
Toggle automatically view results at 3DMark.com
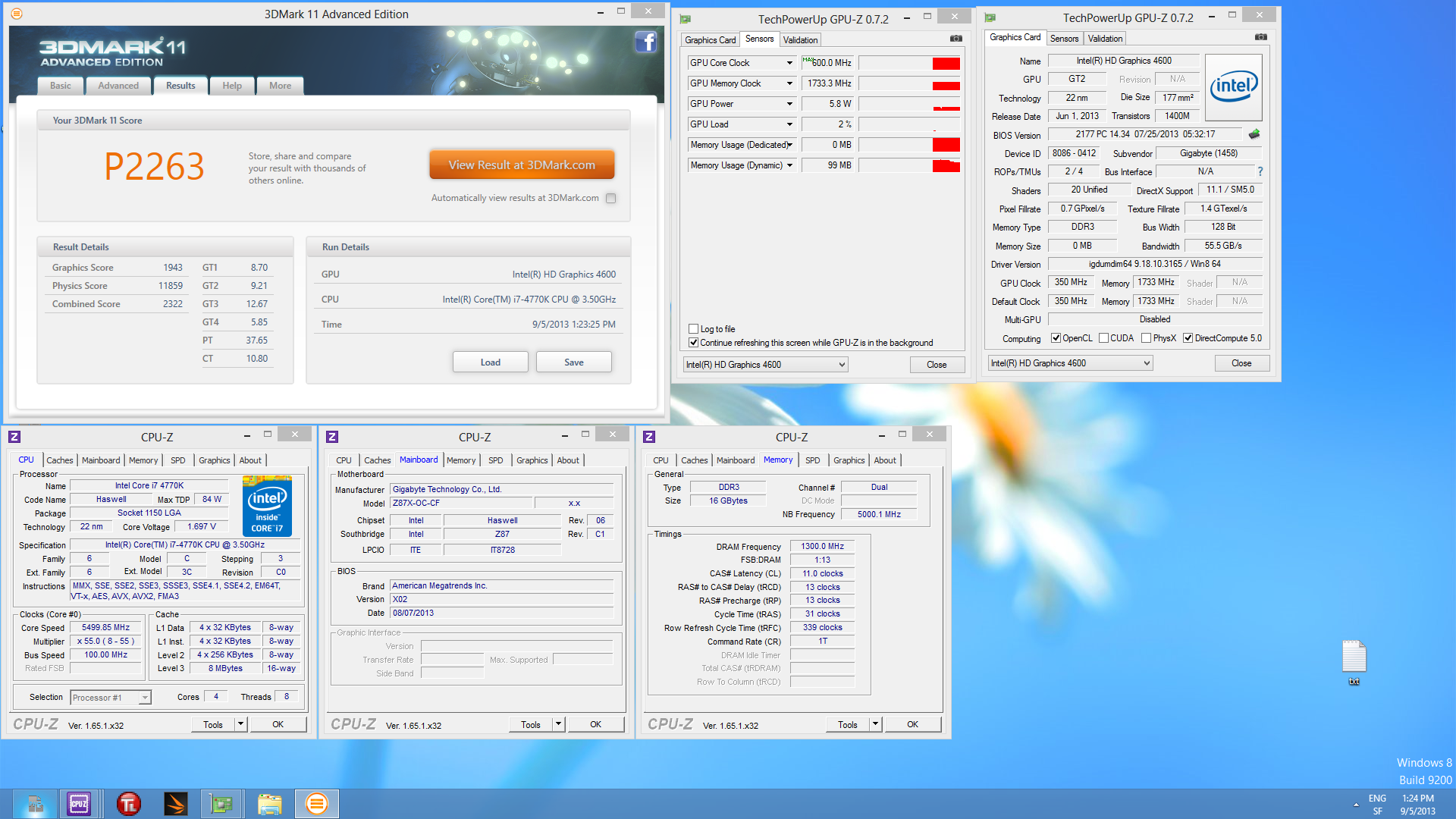point(611,198)
